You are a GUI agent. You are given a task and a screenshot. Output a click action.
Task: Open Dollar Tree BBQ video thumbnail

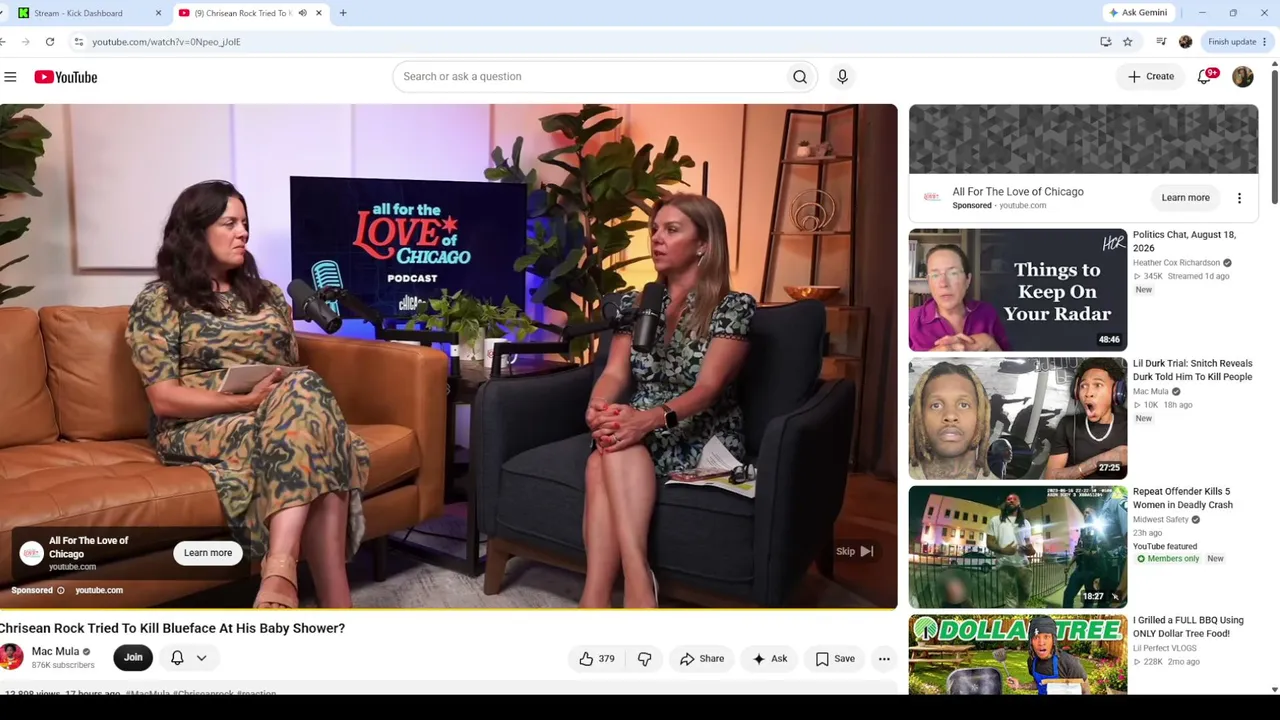pos(1018,655)
